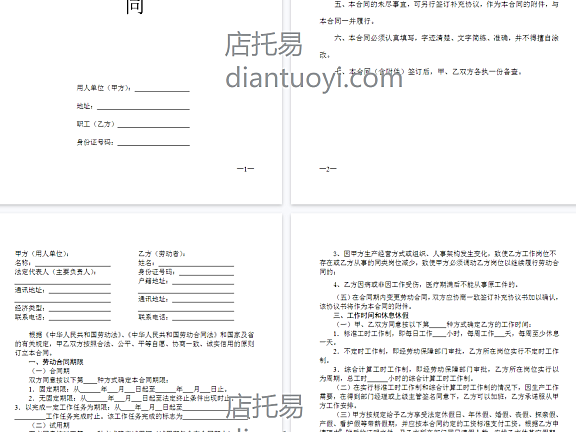Click the blank line after "名称"

(x=73, y=265)
